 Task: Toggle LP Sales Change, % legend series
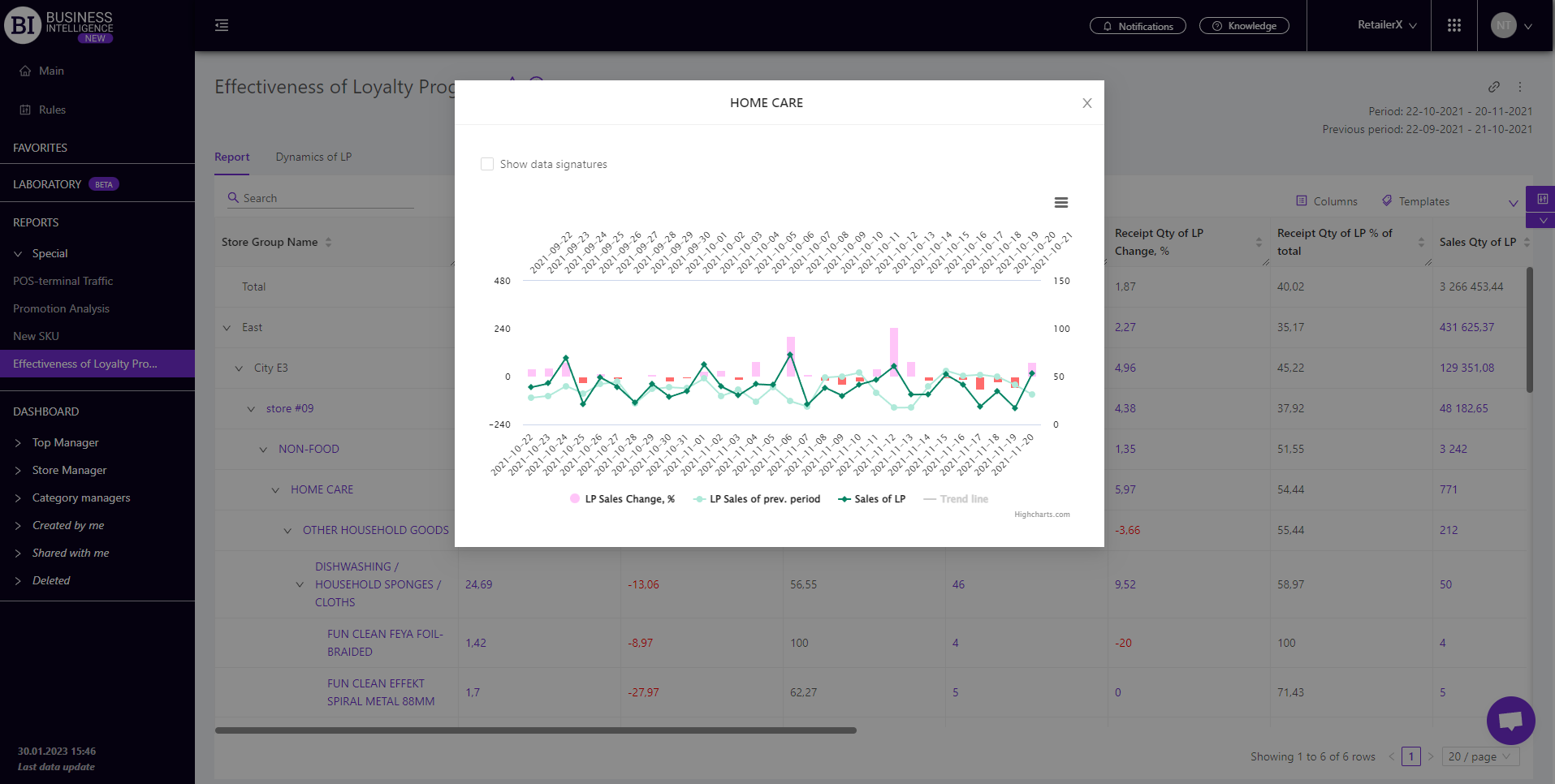(x=623, y=499)
